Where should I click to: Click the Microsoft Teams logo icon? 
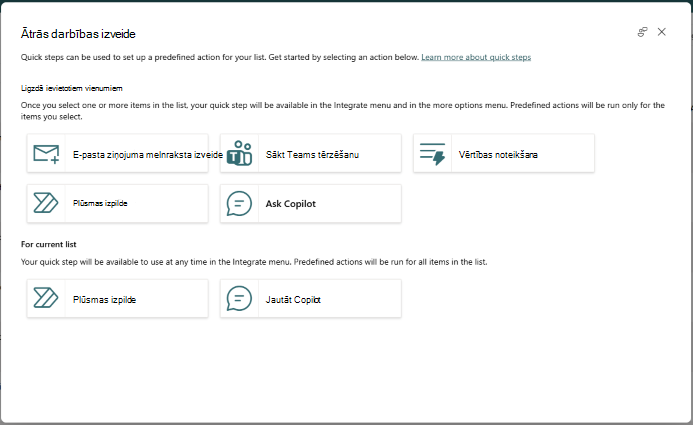coord(239,153)
